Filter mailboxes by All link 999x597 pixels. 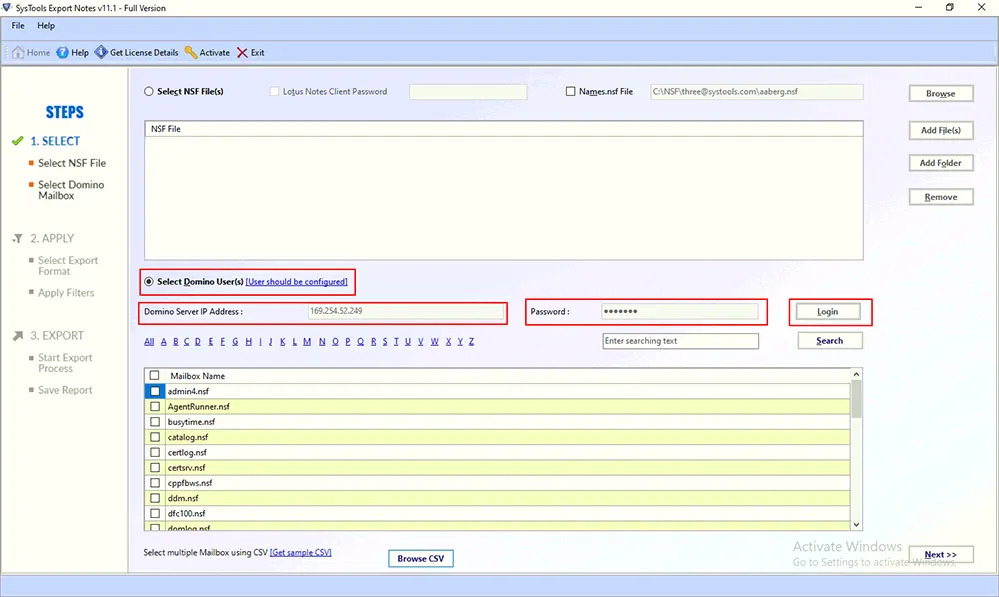149,342
